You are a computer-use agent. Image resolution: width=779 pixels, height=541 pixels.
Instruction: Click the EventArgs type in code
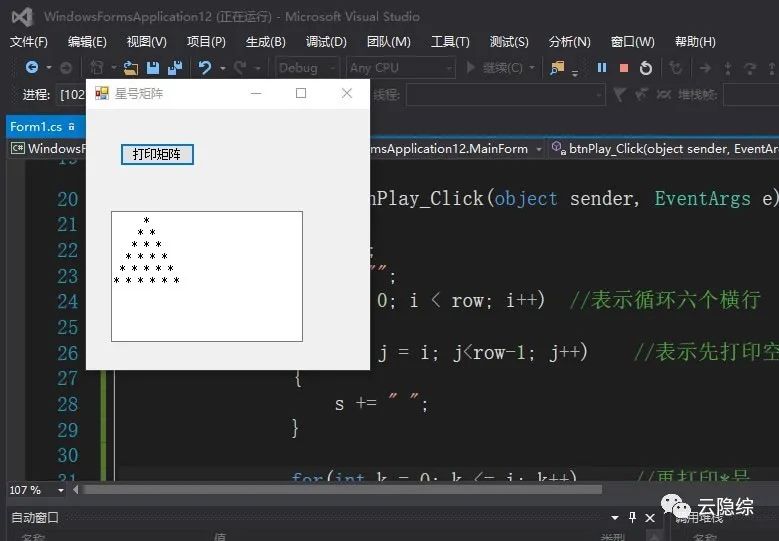tap(702, 199)
